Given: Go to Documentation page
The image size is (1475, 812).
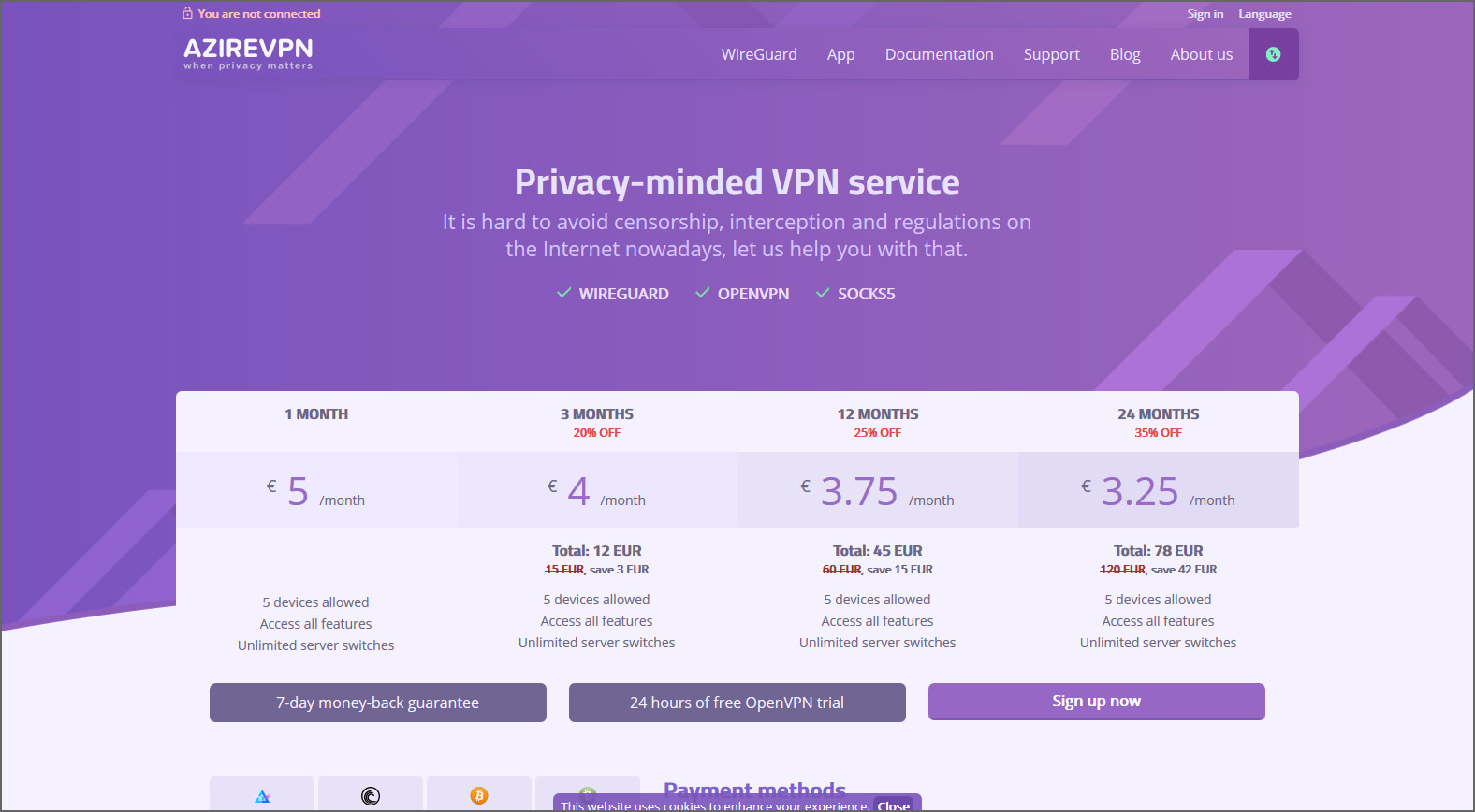Looking at the screenshot, I should pos(940,54).
